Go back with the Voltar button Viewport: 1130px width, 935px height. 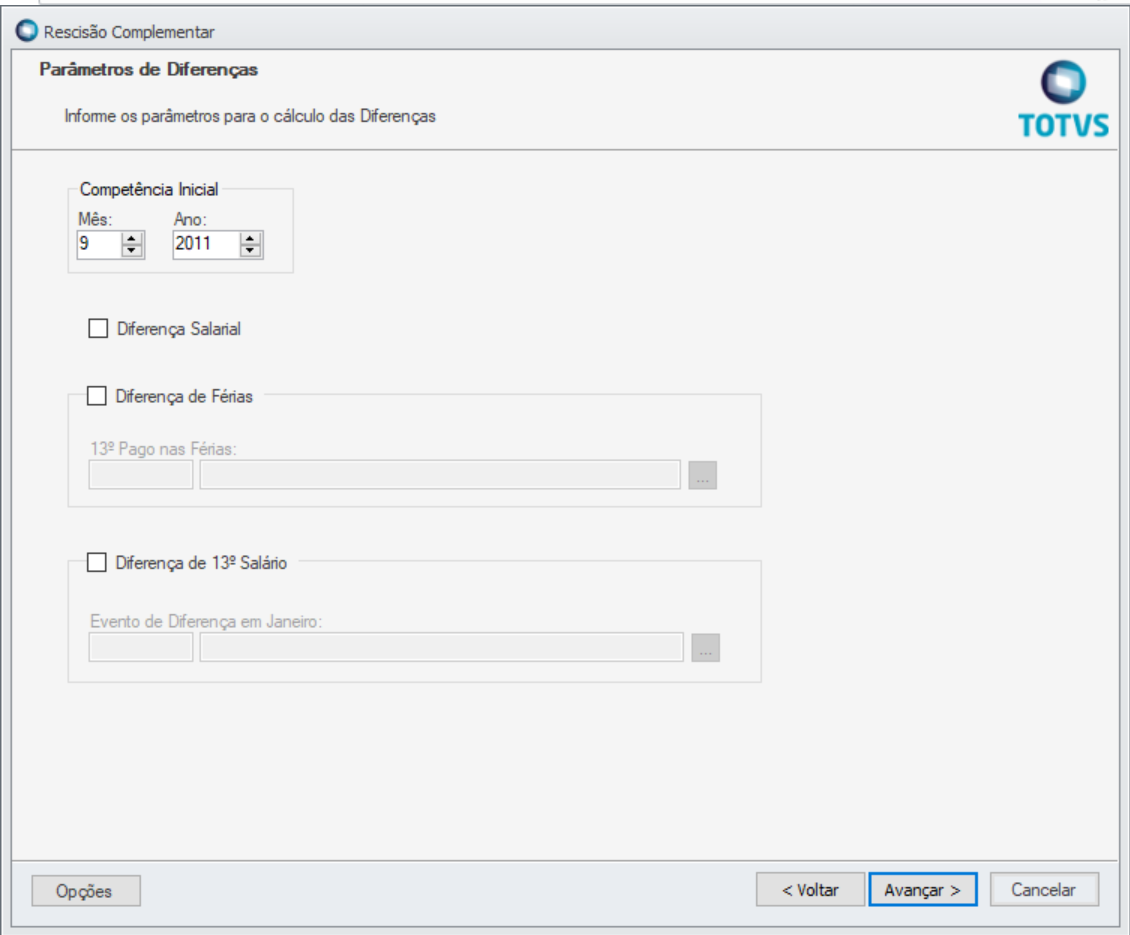(x=810, y=890)
